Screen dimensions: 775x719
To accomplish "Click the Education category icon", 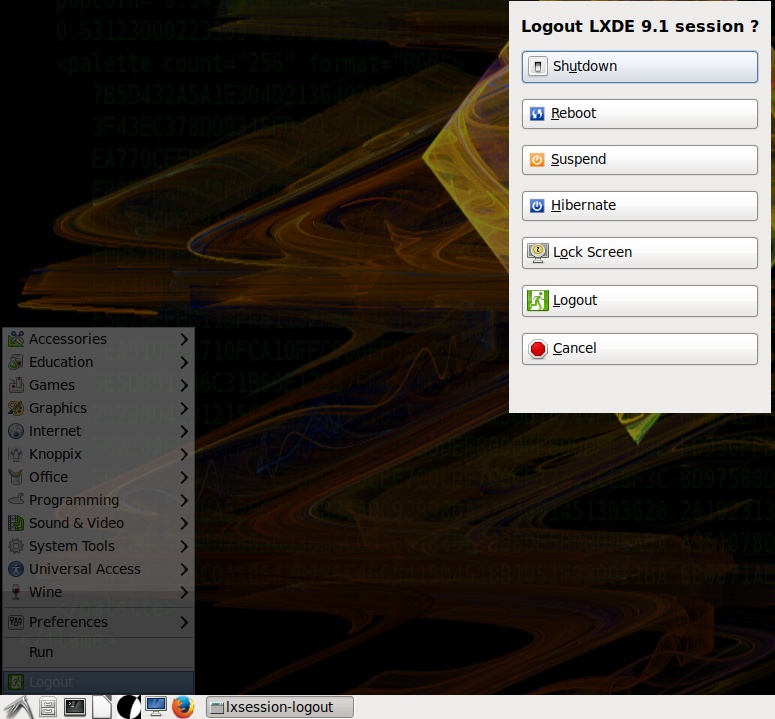I will pos(16,362).
